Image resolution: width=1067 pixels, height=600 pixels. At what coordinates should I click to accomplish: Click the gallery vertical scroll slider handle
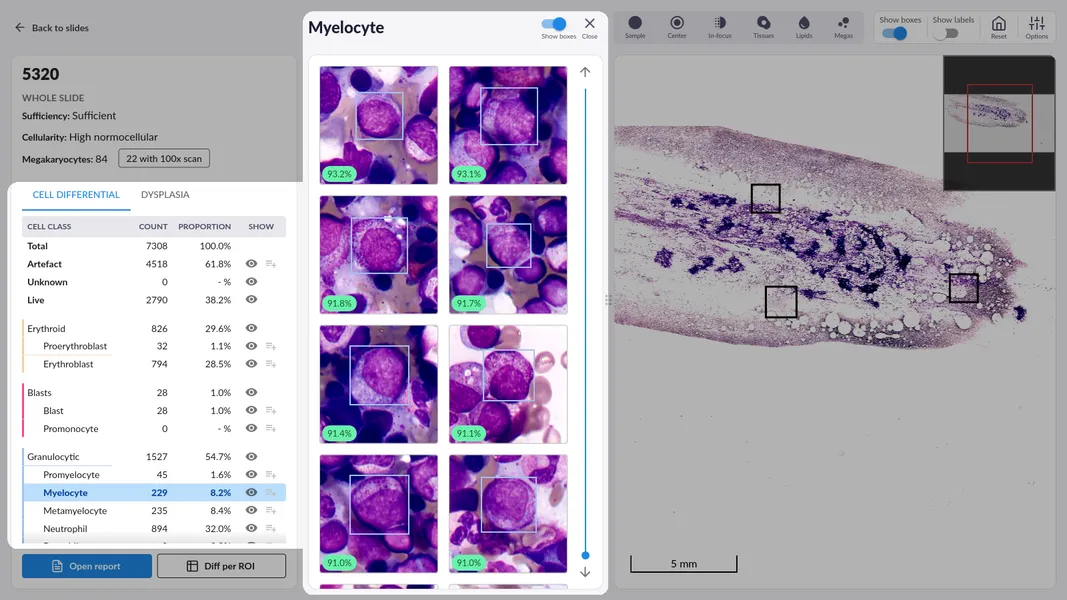[x=585, y=555]
